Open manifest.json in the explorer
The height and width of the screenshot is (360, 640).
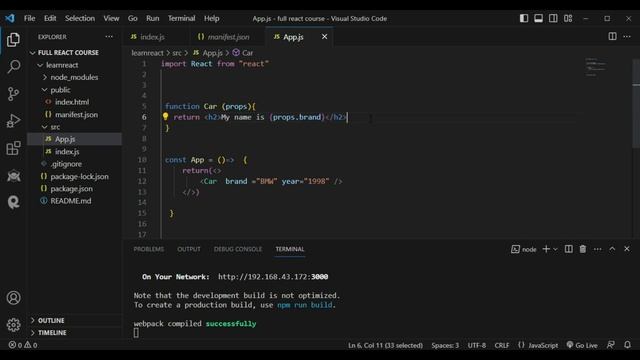[x=76, y=115]
